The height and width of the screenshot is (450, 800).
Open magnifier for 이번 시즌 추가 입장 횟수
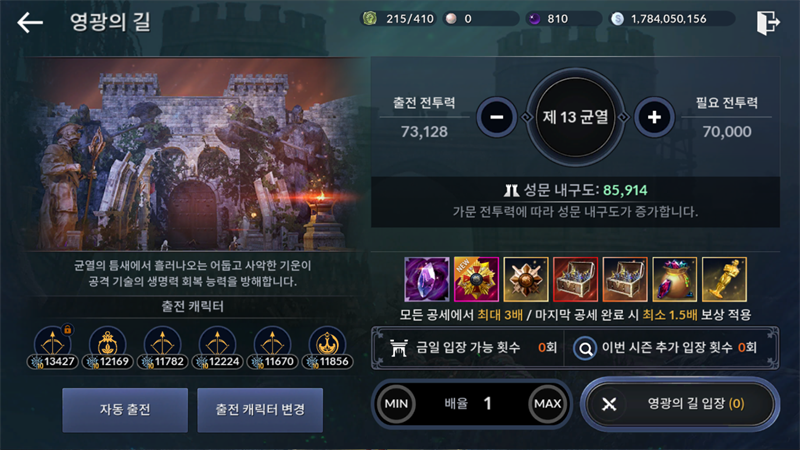(x=585, y=348)
